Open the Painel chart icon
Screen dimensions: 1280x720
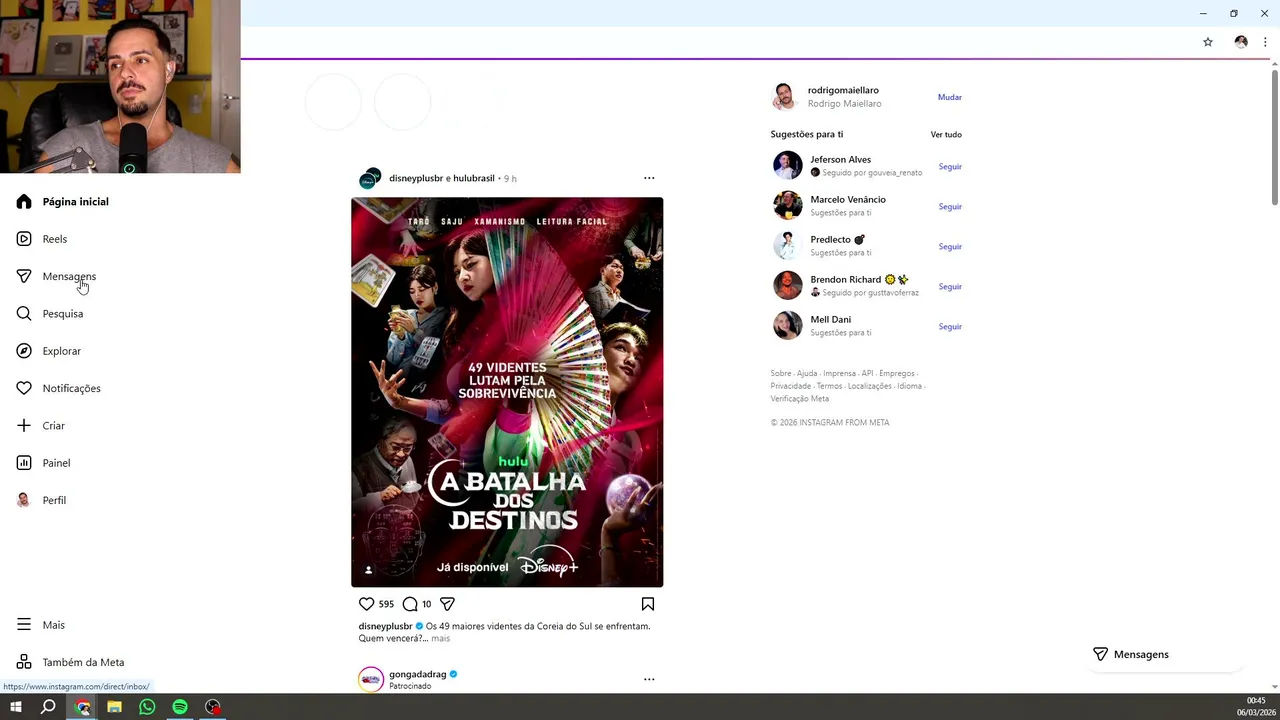pyautogui.click(x=24, y=463)
